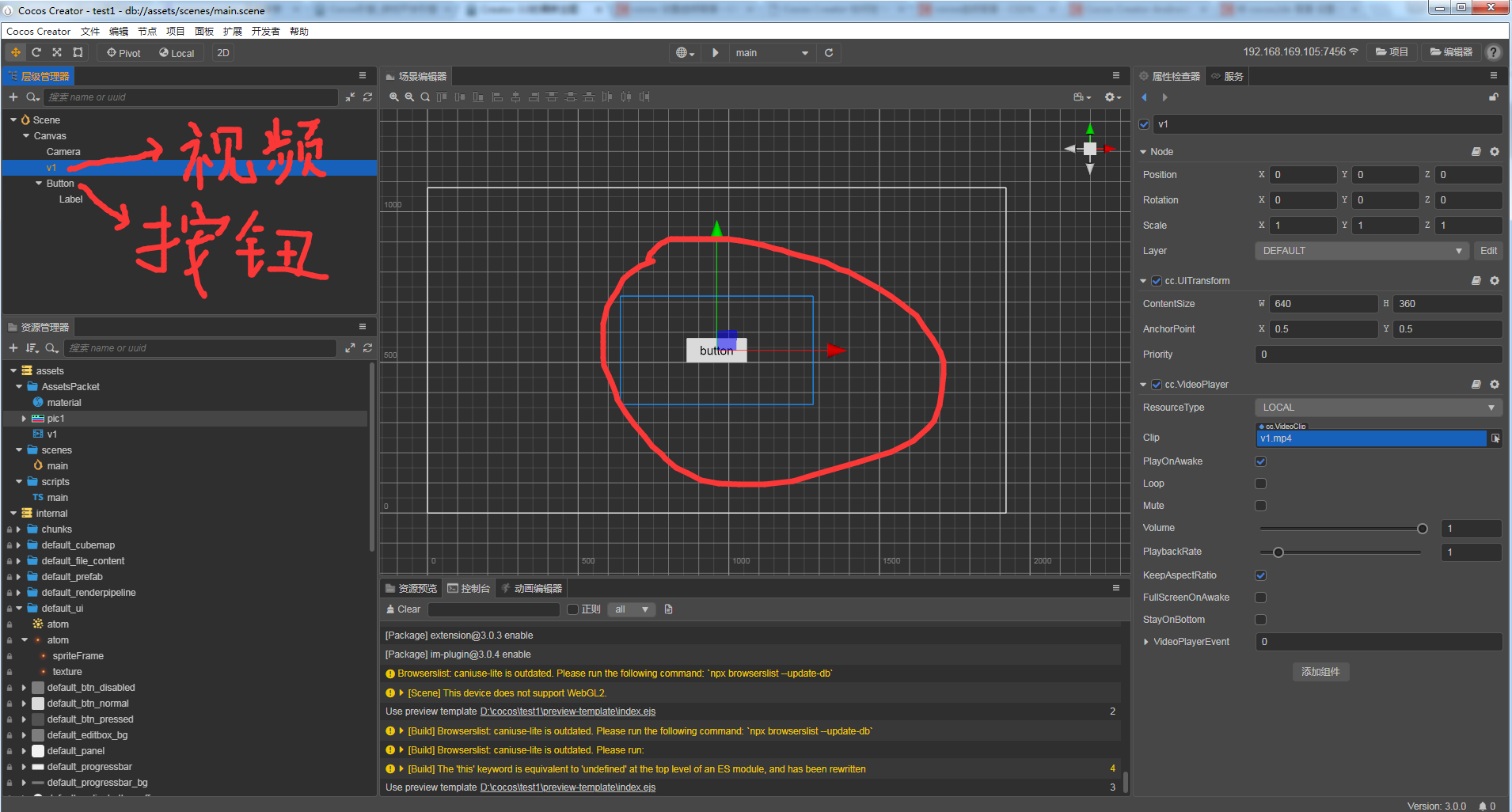Image resolution: width=1512 pixels, height=812 pixels.
Task: Open the 开发者 menu
Action: [x=266, y=32]
